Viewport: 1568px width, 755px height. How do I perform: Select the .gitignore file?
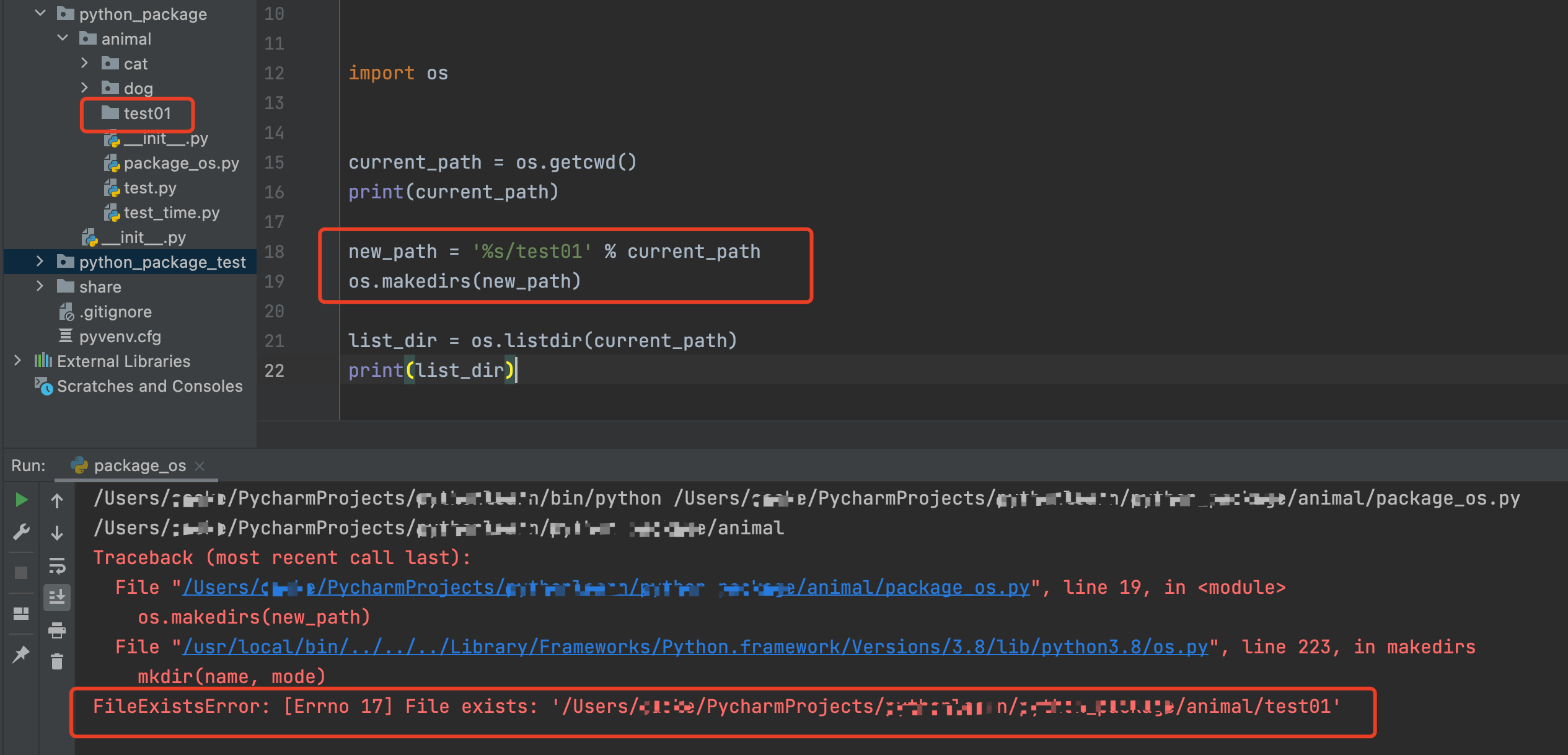[x=105, y=312]
